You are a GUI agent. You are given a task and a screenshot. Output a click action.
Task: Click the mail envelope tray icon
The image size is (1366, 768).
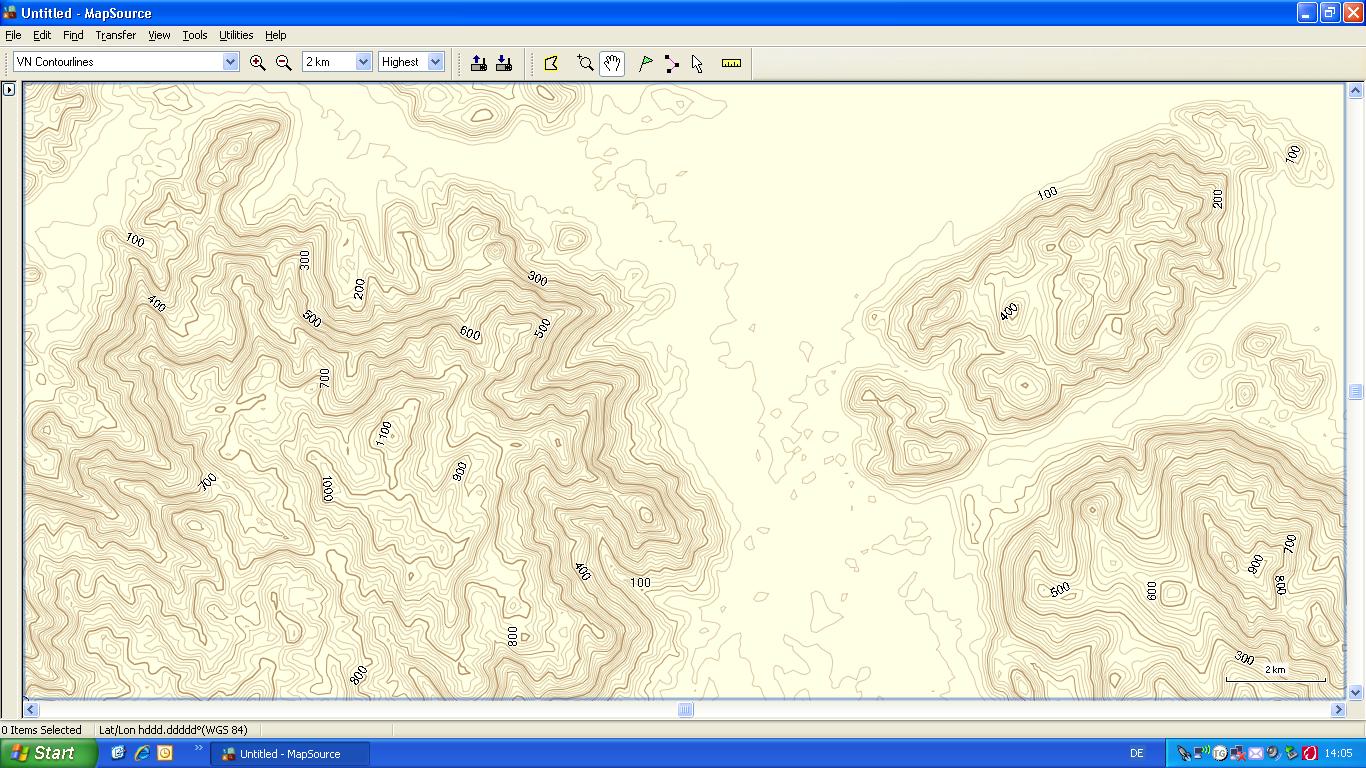(x=1255, y=754)
